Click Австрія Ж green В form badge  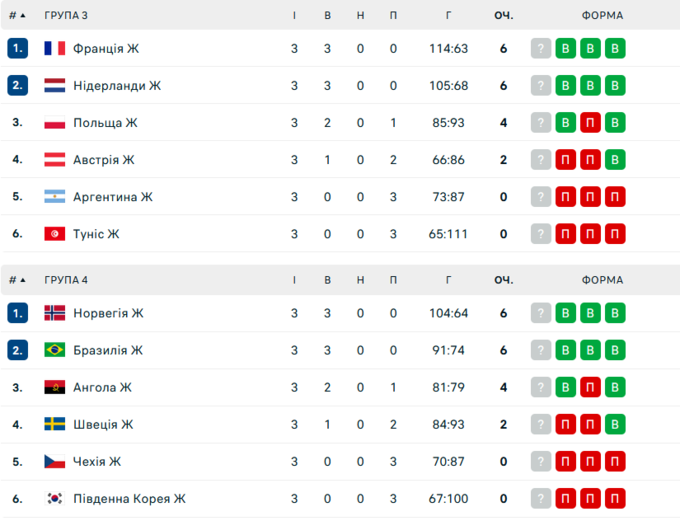615,160
